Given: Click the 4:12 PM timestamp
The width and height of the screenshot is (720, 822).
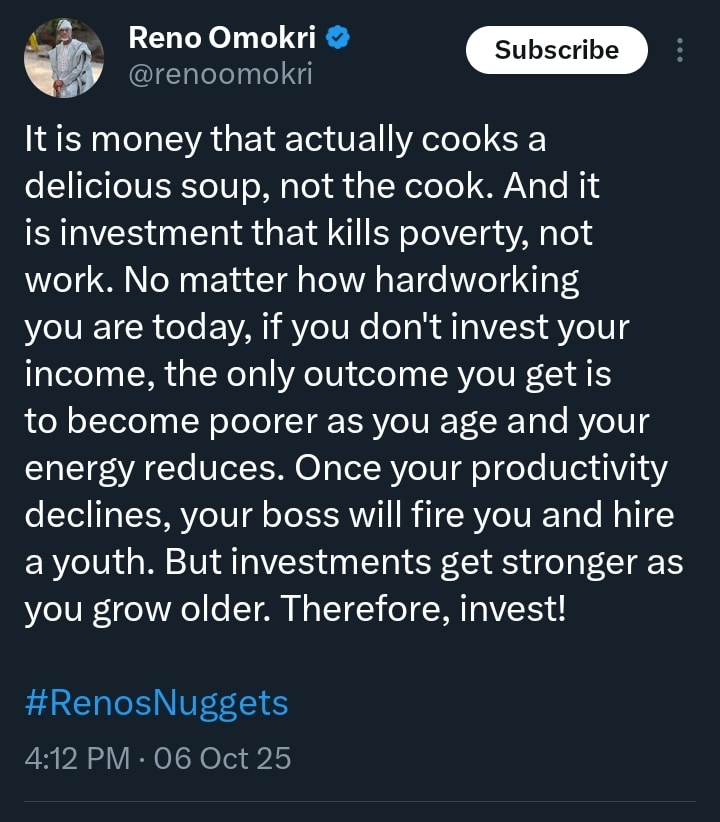Looking at the screenshot, I should [x=76, y=758].
